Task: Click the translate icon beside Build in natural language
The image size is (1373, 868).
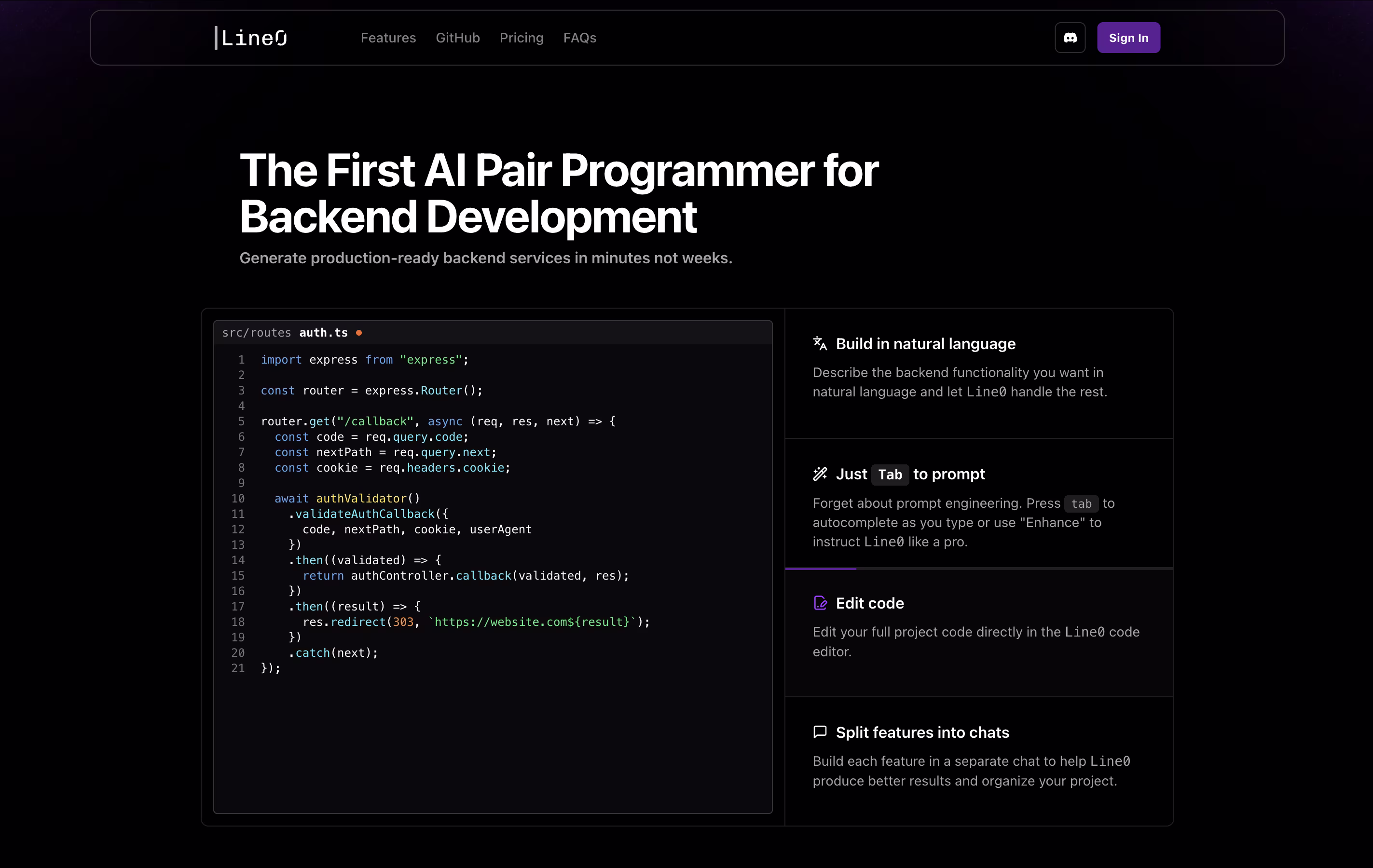Action: click(819, 343)
